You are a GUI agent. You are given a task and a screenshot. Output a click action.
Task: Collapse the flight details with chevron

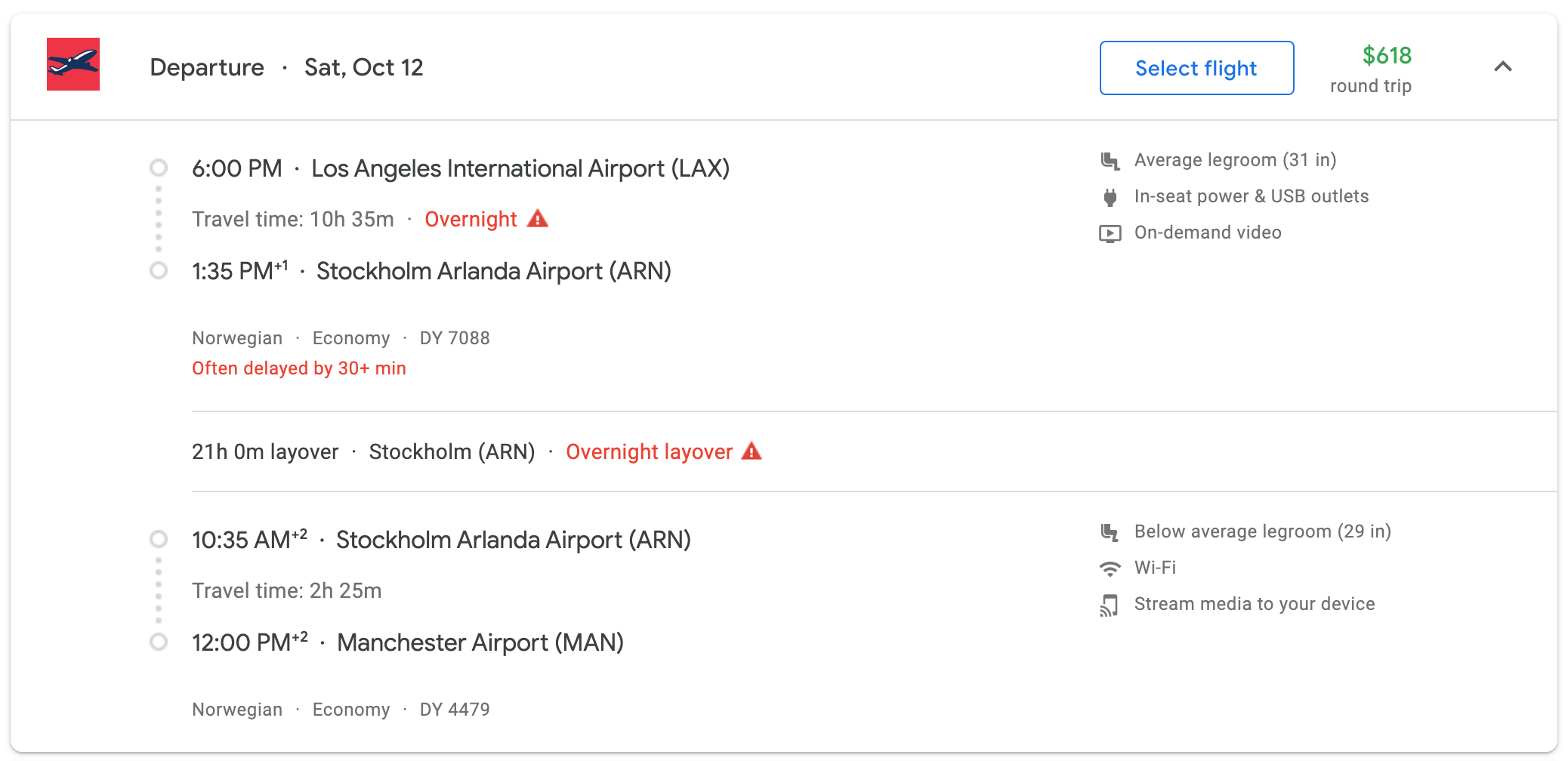coord(1502,66)
